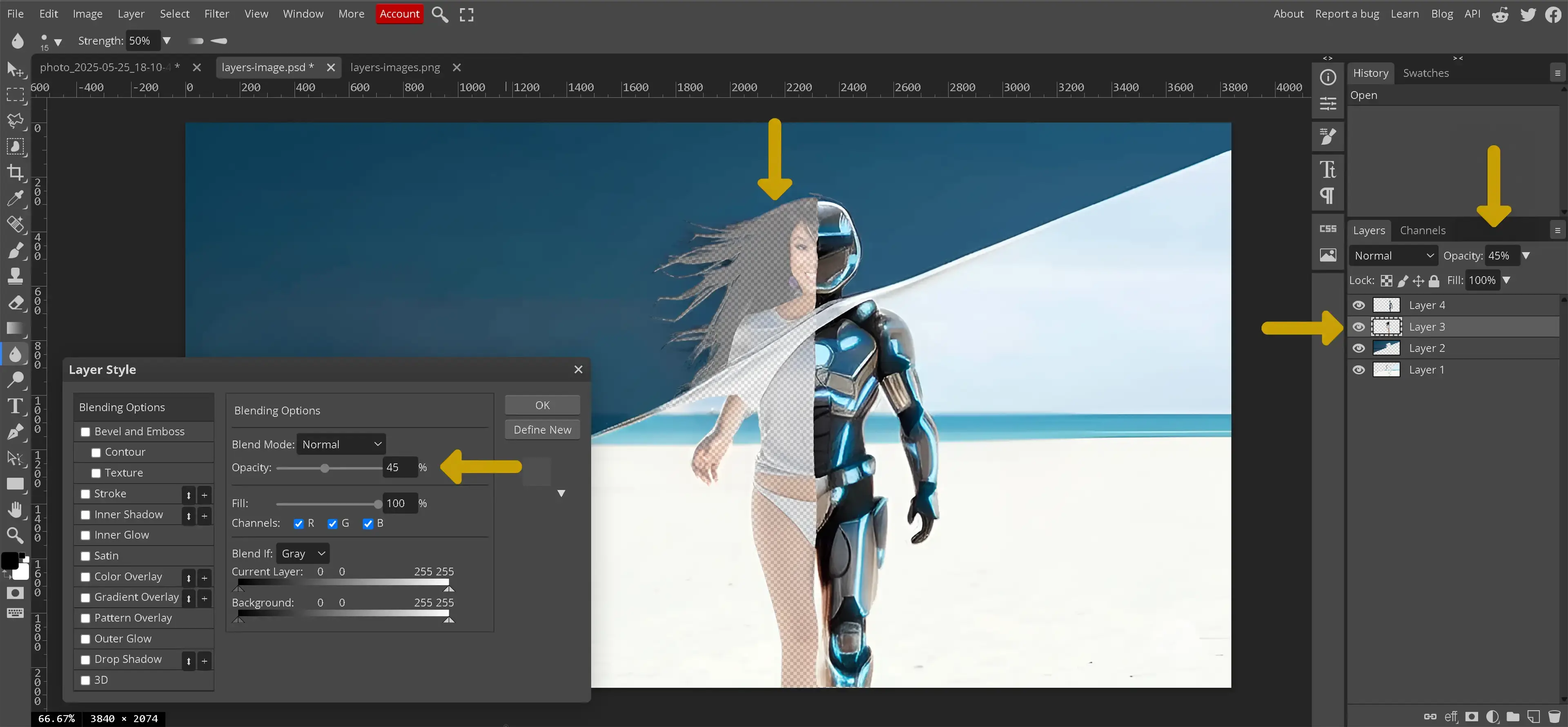Click the Opacity slider in Layer Style
The height and width of the screenshot is (727, 1568).
click(329, 468)
